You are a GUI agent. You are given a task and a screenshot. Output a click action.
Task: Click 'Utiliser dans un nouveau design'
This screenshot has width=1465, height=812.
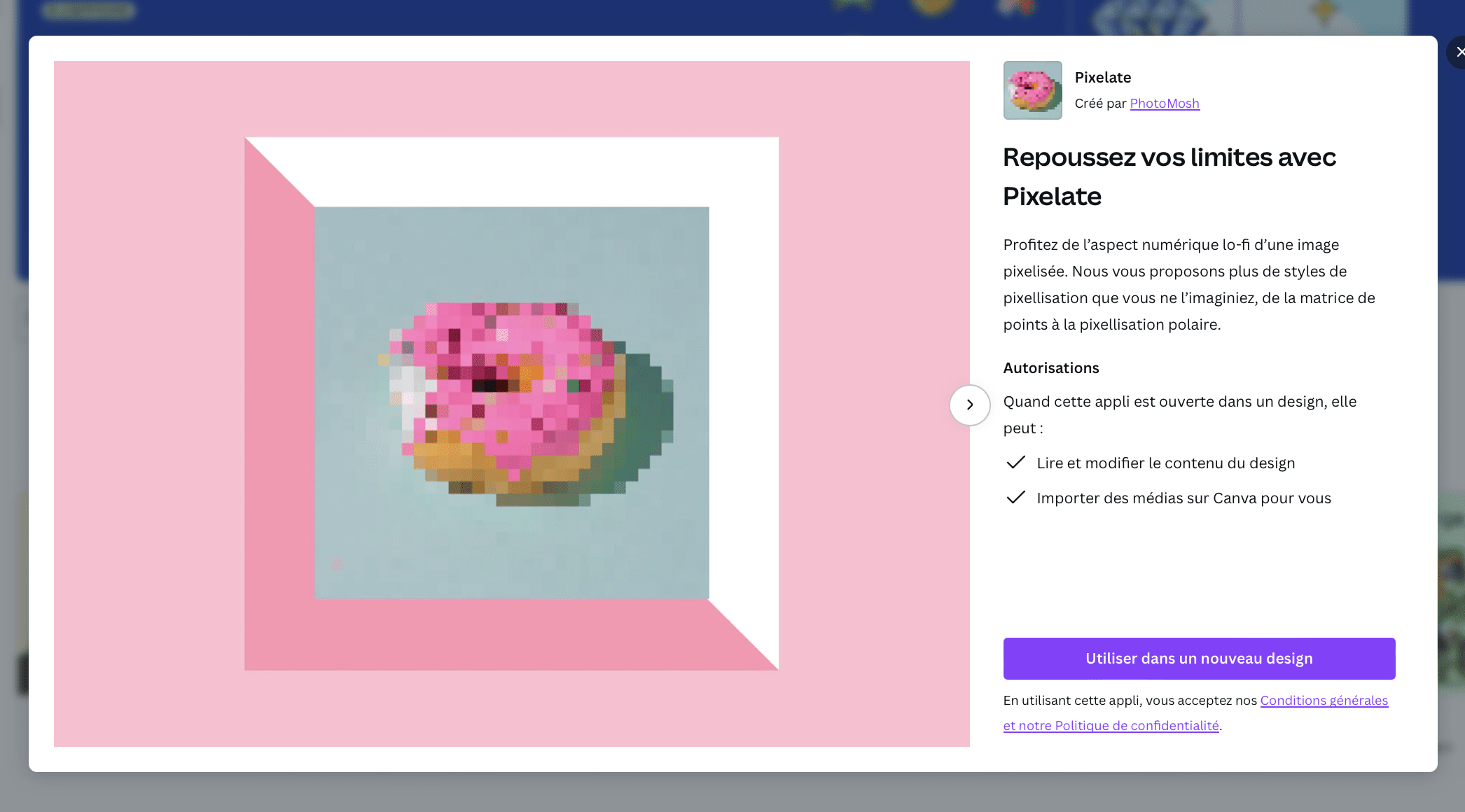click(x=1198, y=658)
